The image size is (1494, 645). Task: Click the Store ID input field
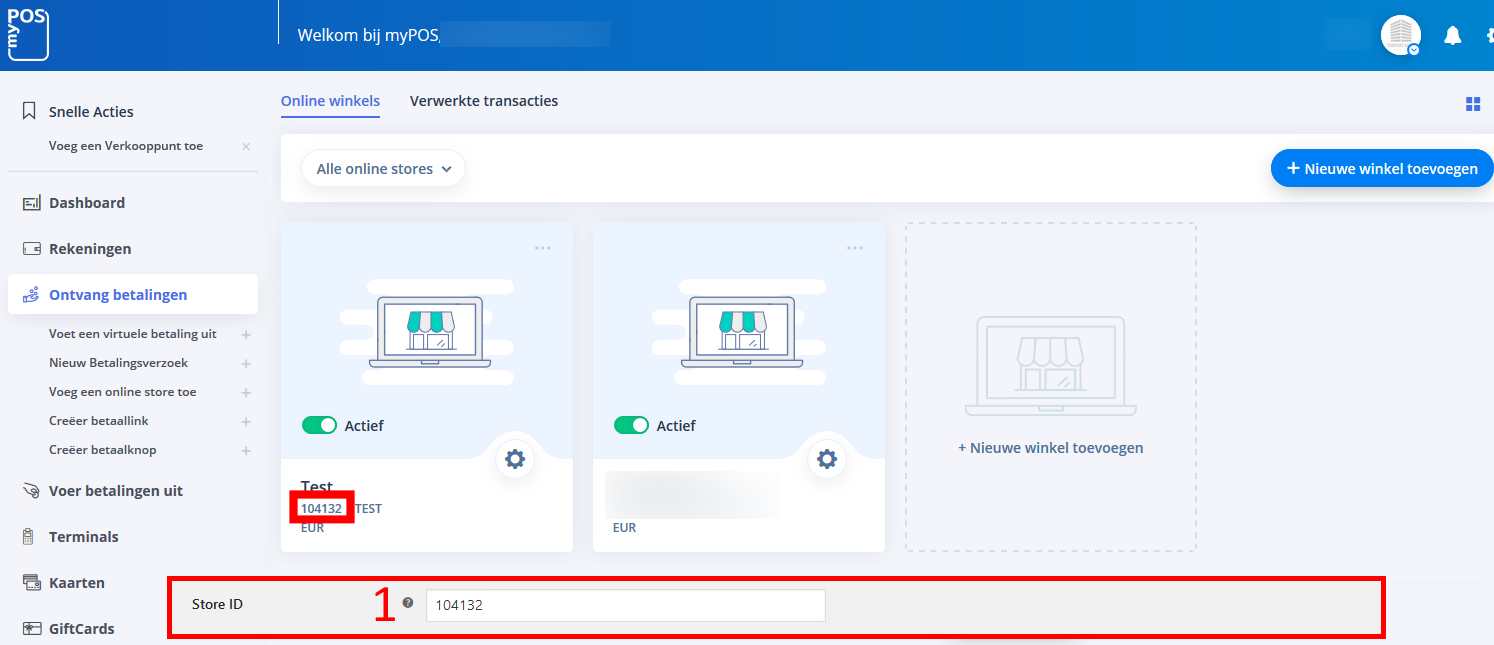click(x=625, y=606)
